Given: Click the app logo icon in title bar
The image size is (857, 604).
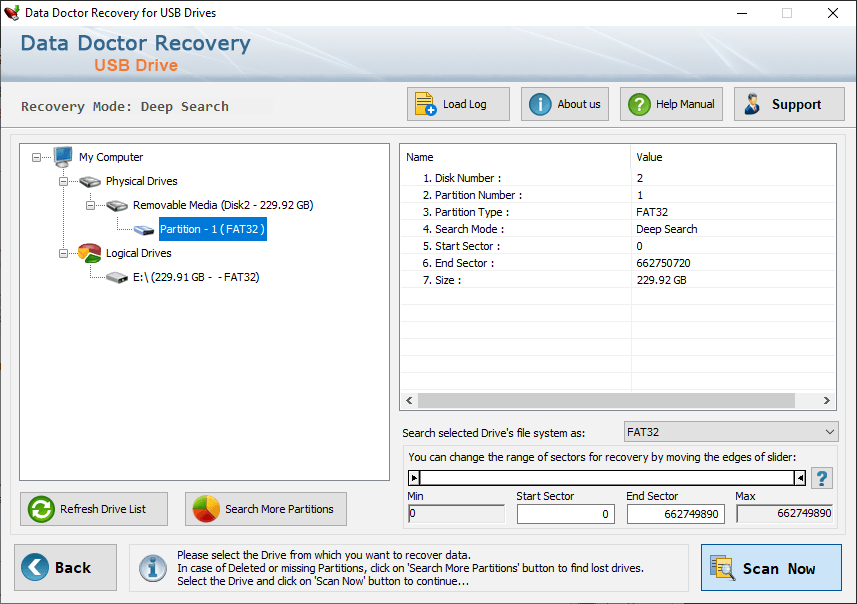Looking at the screenshot, I should point(11,13).
